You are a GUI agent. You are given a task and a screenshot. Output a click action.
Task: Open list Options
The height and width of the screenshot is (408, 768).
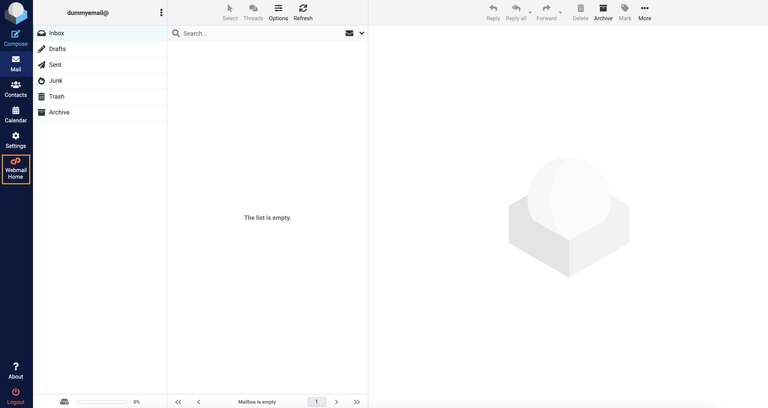pyautogui.click(x=278, y=13)
